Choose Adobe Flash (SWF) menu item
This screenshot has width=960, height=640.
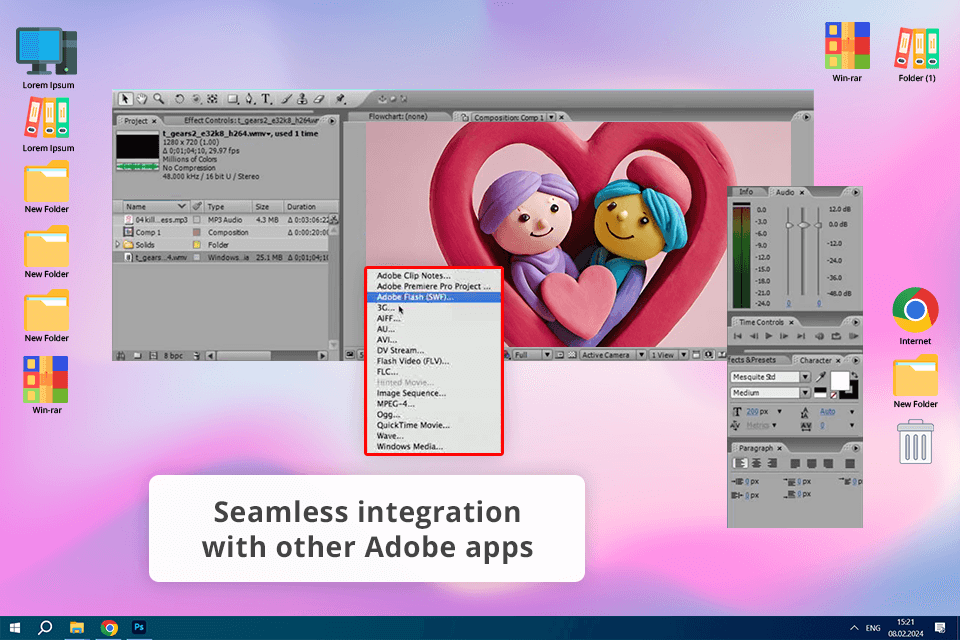point(433,297)
